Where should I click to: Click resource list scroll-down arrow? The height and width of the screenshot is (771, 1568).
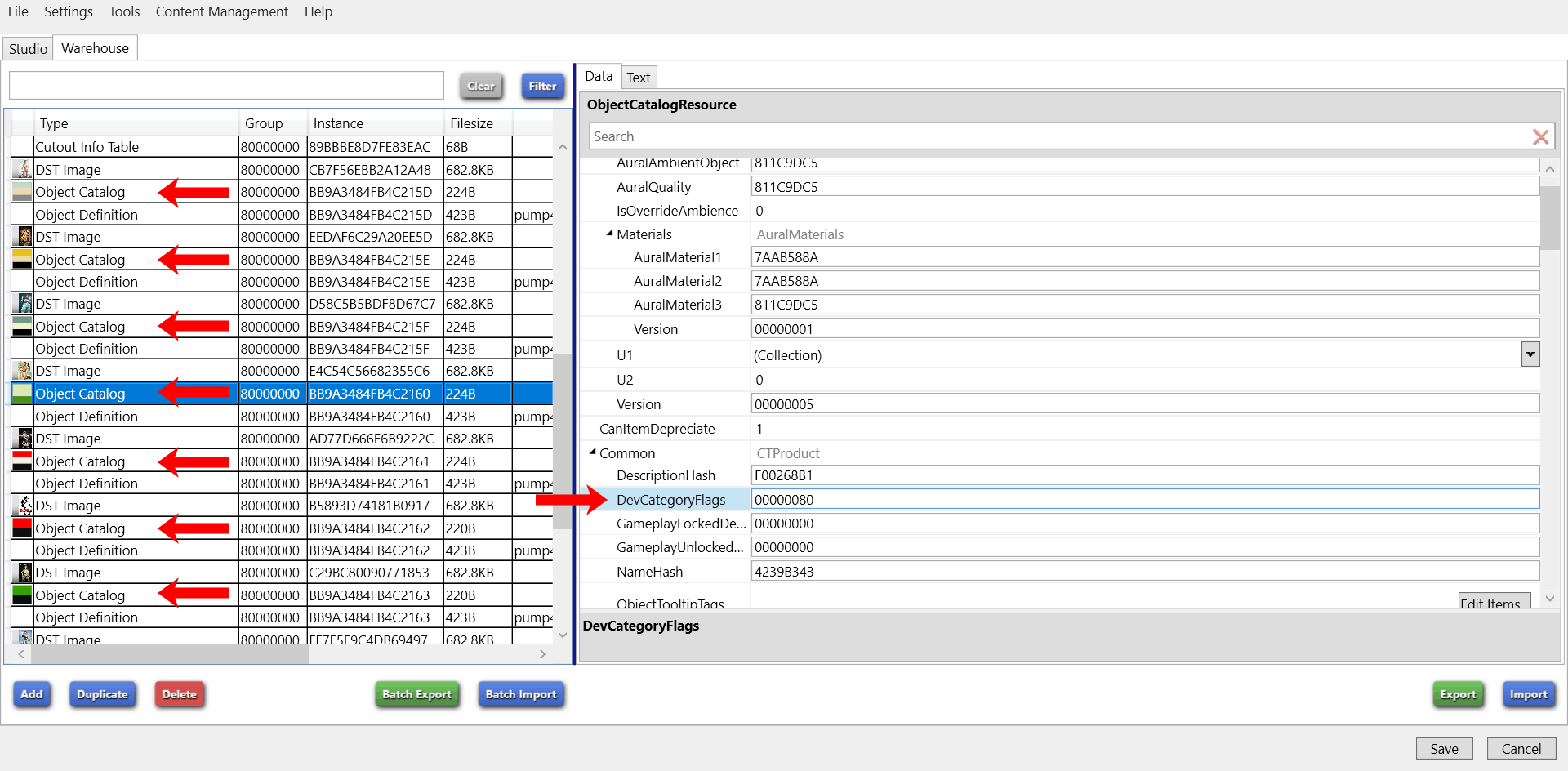pyautogui.click(x=562, y=635)
